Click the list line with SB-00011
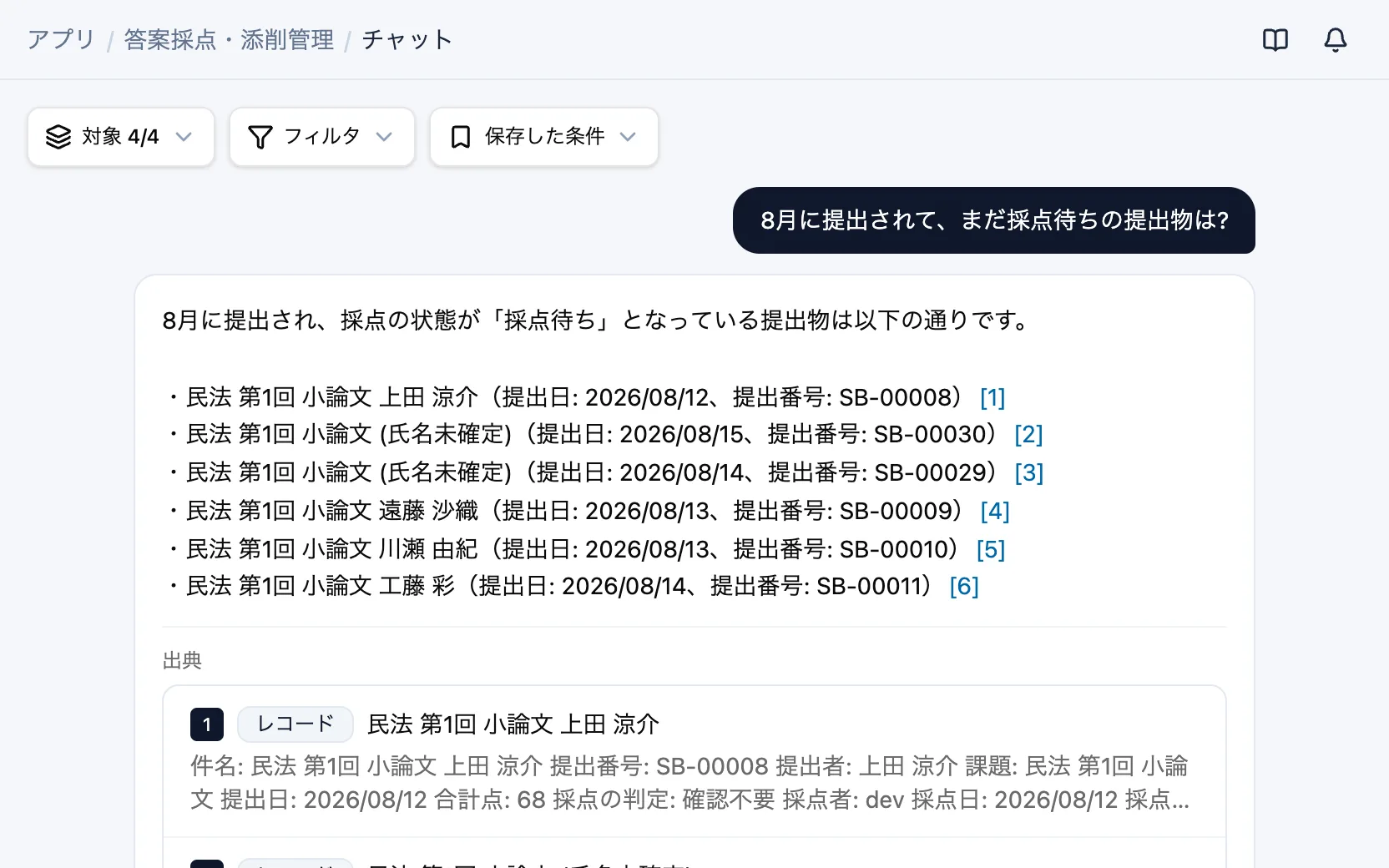 (x=571, y=586)
